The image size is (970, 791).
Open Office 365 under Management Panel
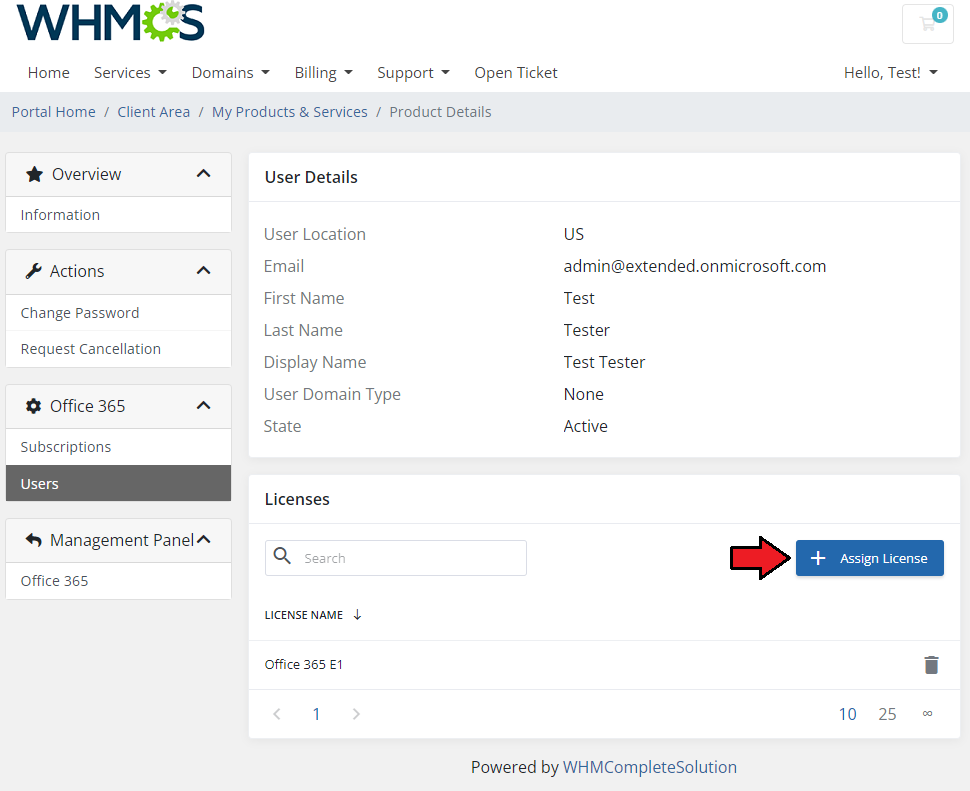[x=118, y=581]
